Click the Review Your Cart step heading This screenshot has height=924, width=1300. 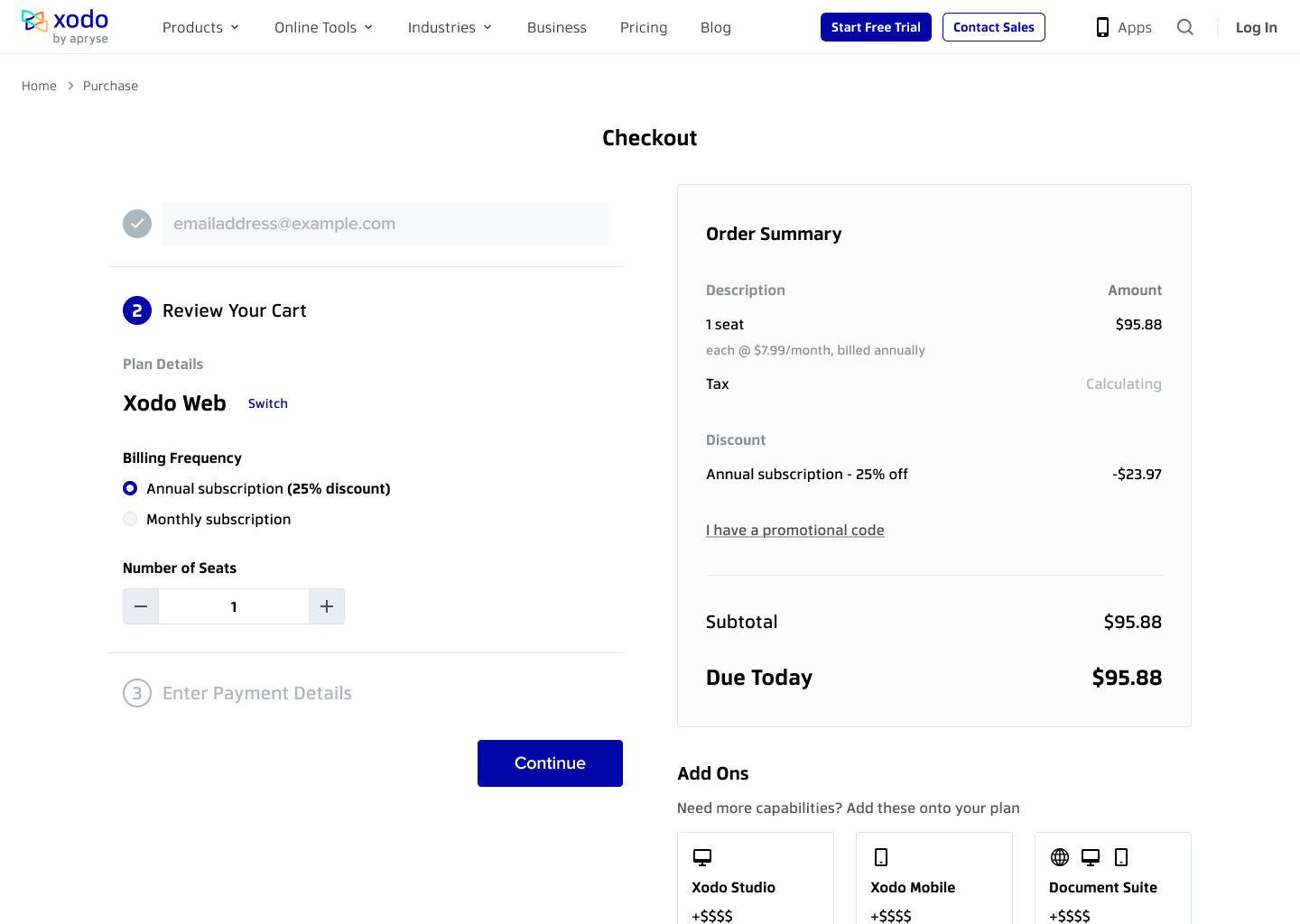pyautogui.click(x=235, y=310)
